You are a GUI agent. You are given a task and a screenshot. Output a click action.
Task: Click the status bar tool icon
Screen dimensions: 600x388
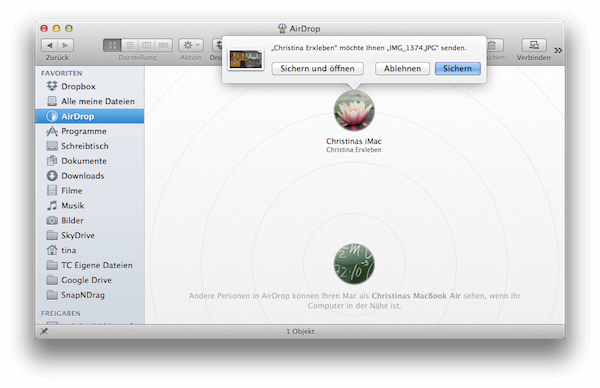click(44, 331)
